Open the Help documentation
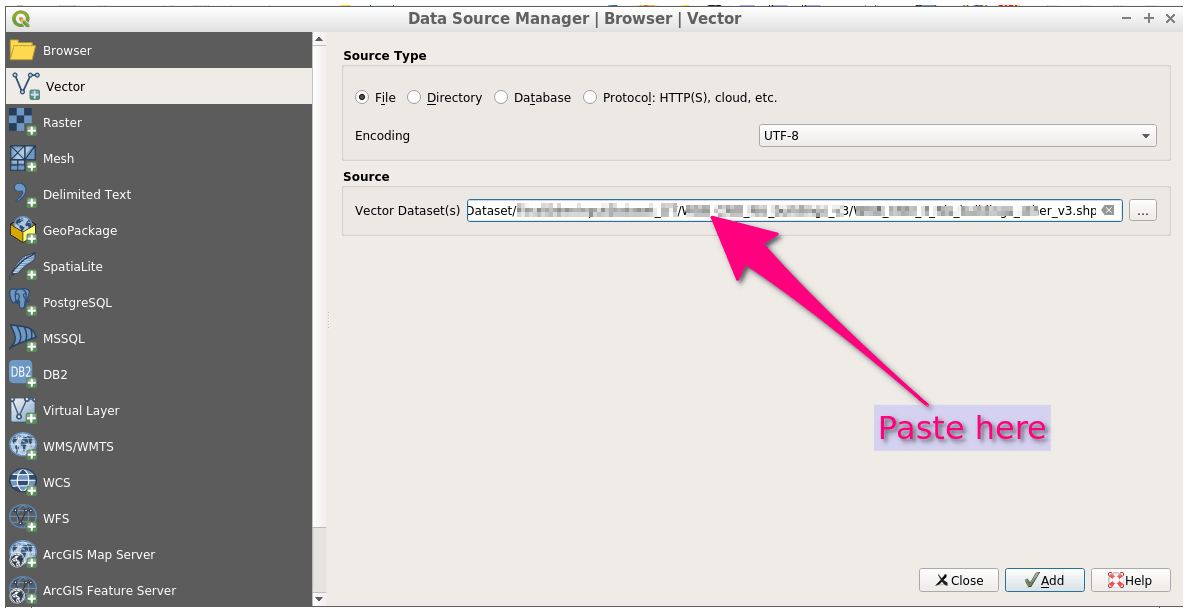Screen dimensions: 1188x613 1130,580
